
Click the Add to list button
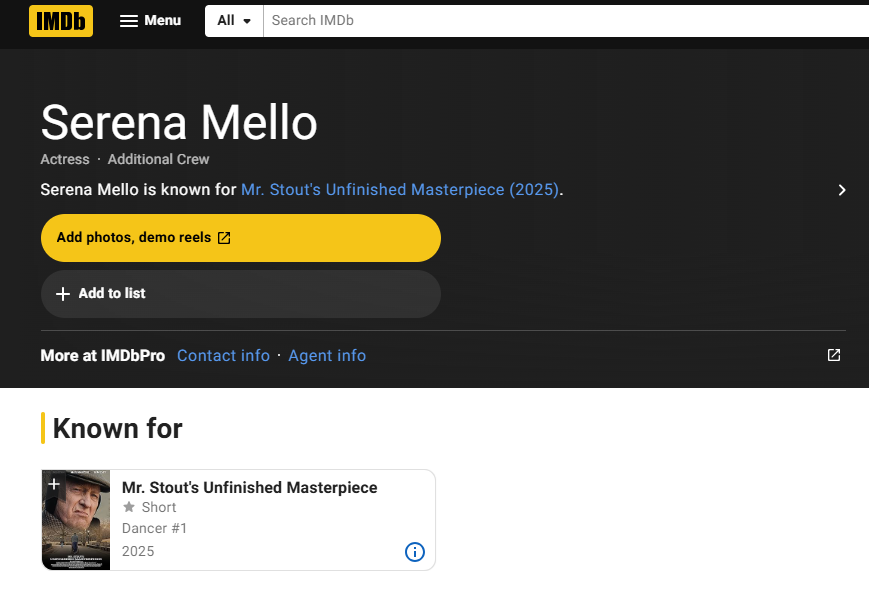pyautogui.click(x=241, y=294)
